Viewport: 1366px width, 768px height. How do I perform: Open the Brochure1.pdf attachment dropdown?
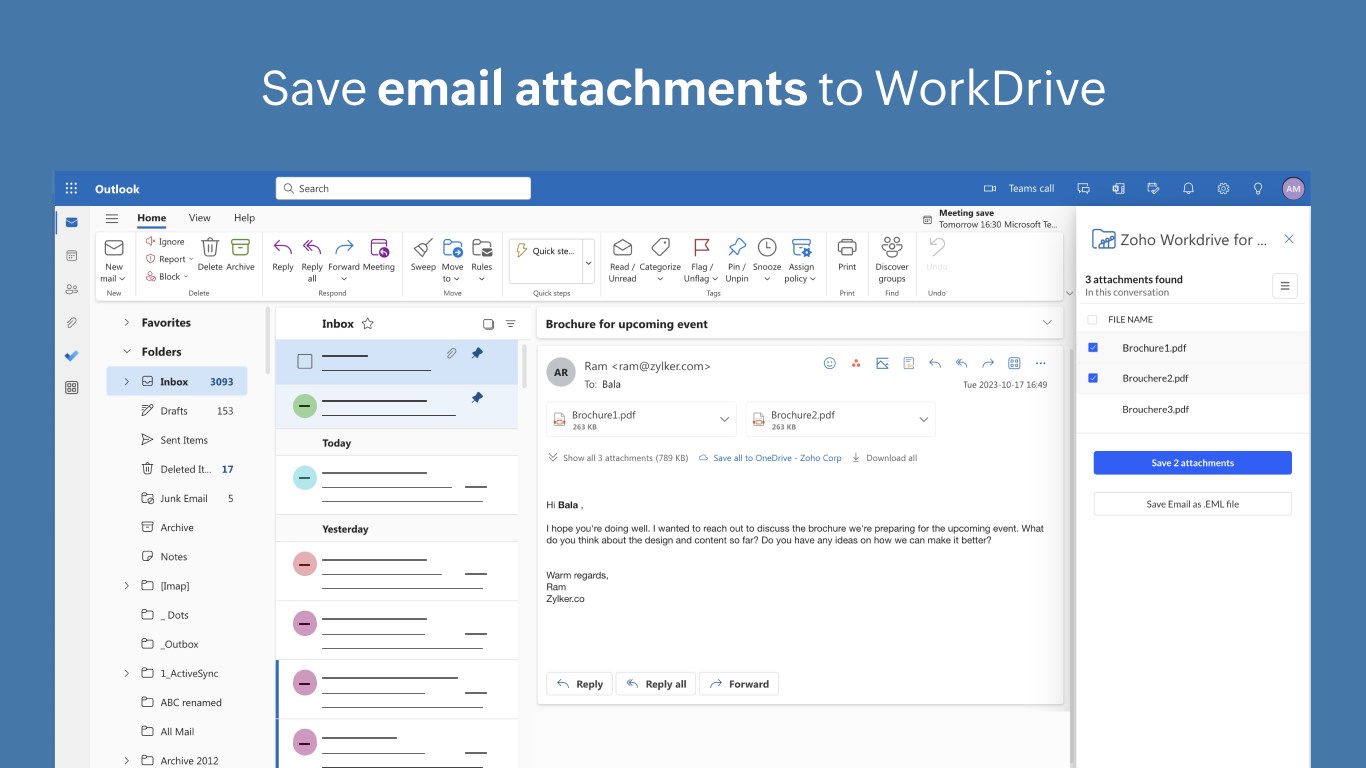(725, 420)
